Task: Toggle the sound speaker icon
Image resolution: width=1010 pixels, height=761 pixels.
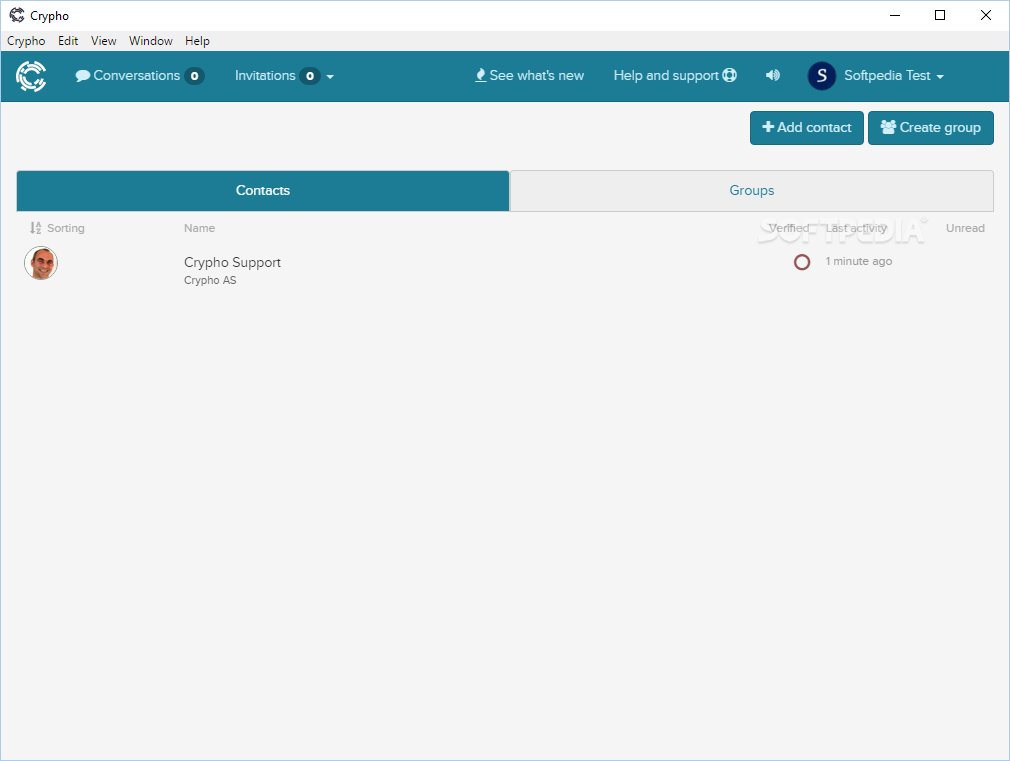Action: (x=772, y=75)
